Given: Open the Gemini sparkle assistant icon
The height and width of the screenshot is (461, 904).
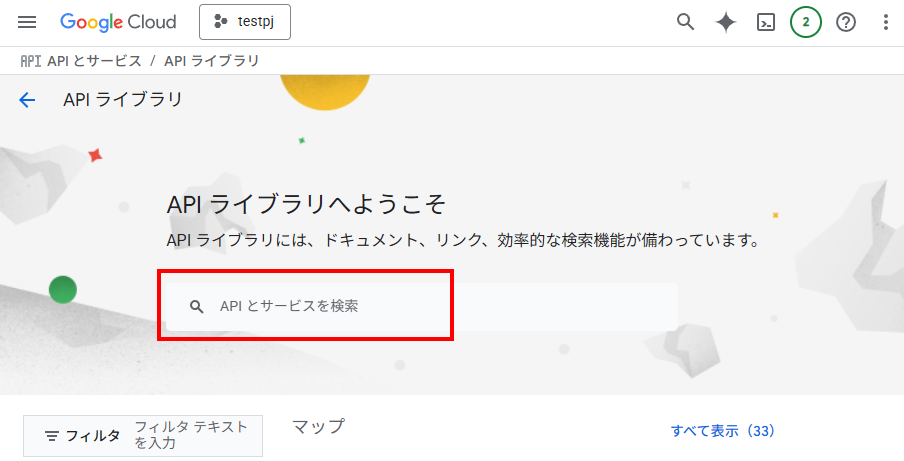Looking at the screenshot, I should coord(726,22).
